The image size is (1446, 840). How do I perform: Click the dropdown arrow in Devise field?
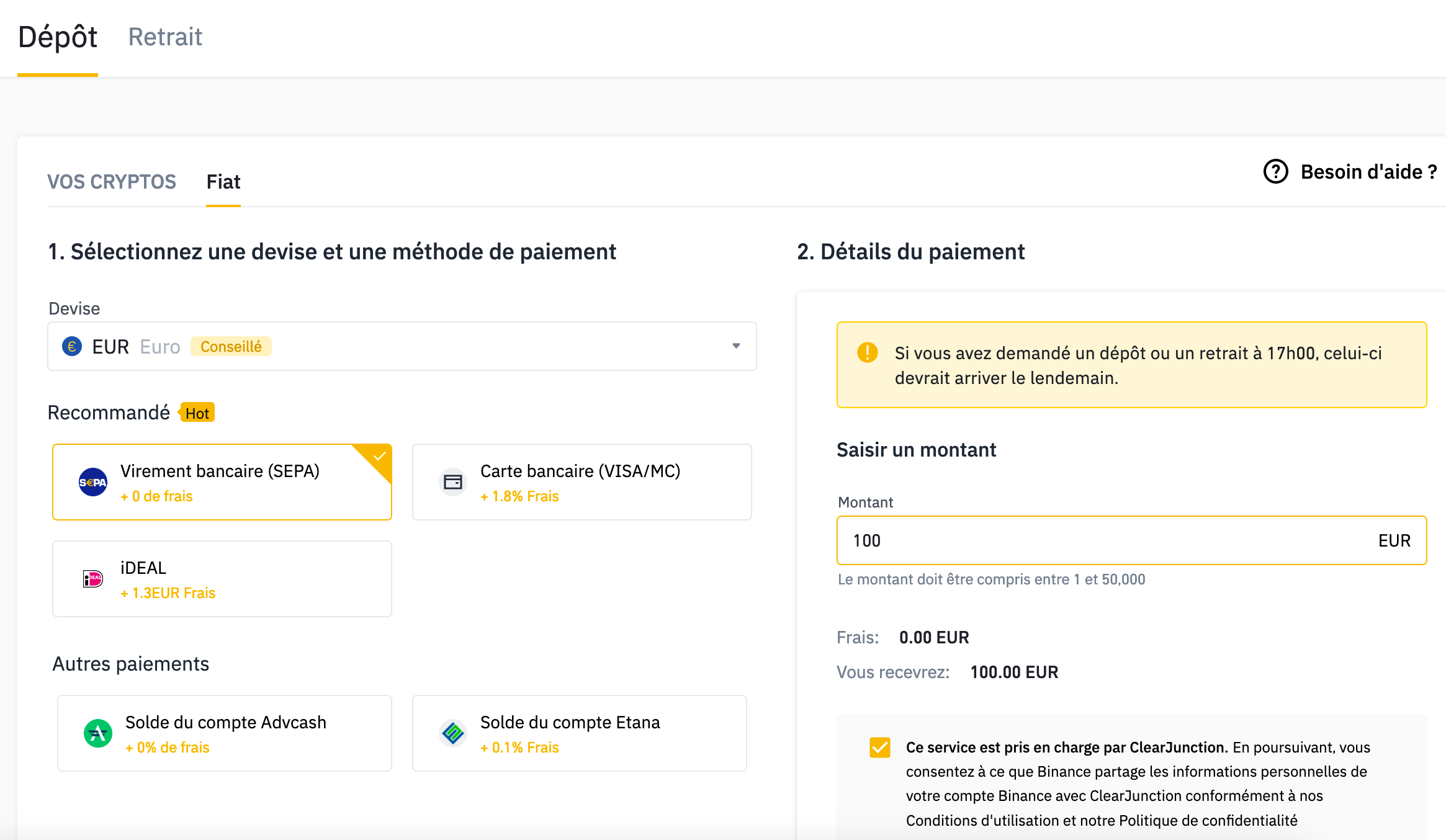coord(736,346)
